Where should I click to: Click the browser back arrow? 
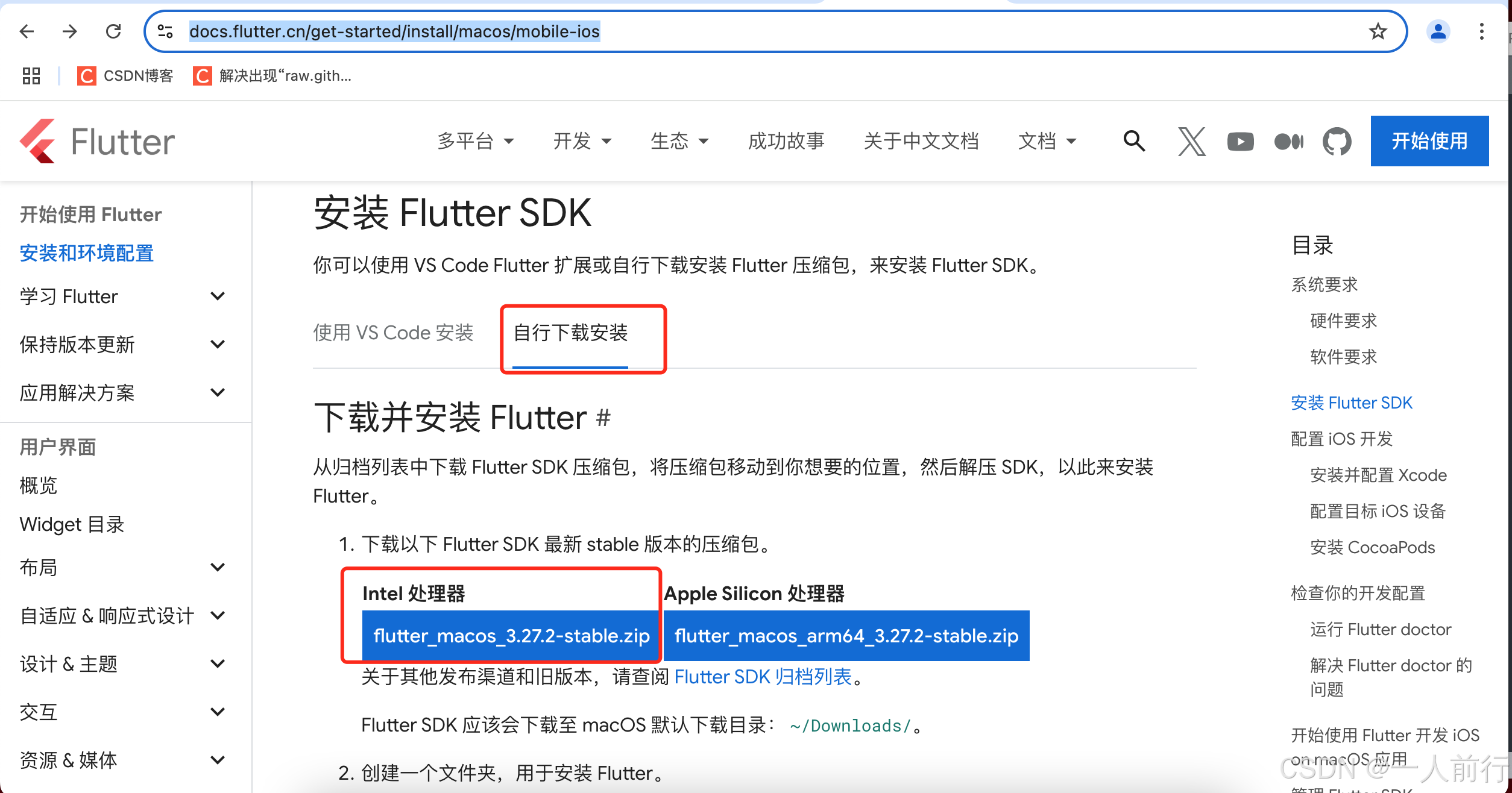coord(27,31)
